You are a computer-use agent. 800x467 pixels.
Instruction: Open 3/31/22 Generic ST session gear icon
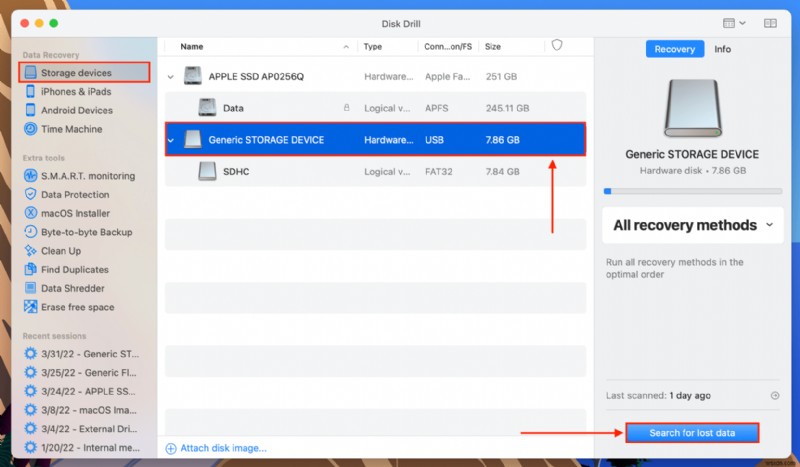(x=31, y=354)
